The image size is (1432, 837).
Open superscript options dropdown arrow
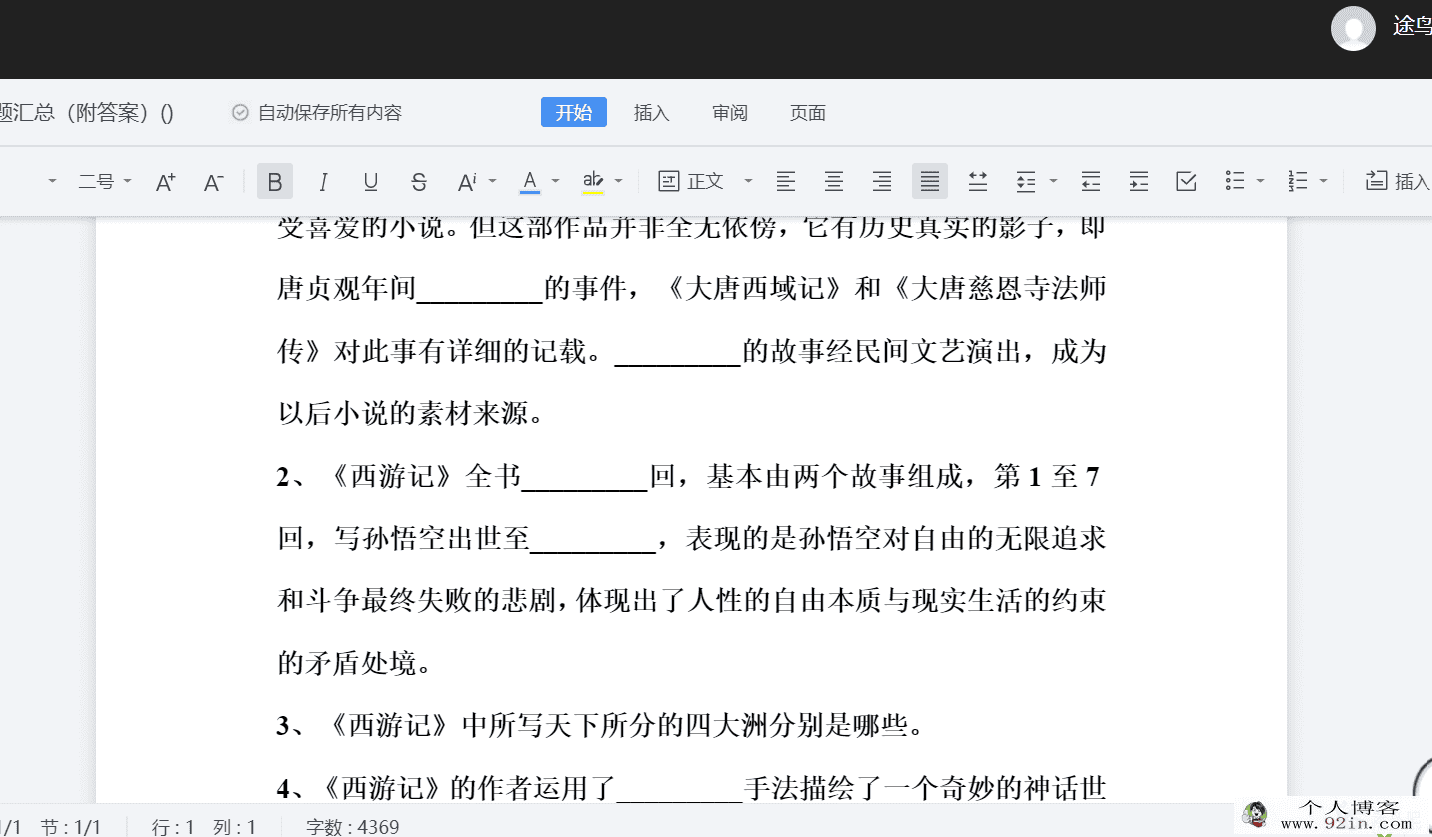pyautogui.click(x=492, y=181)
